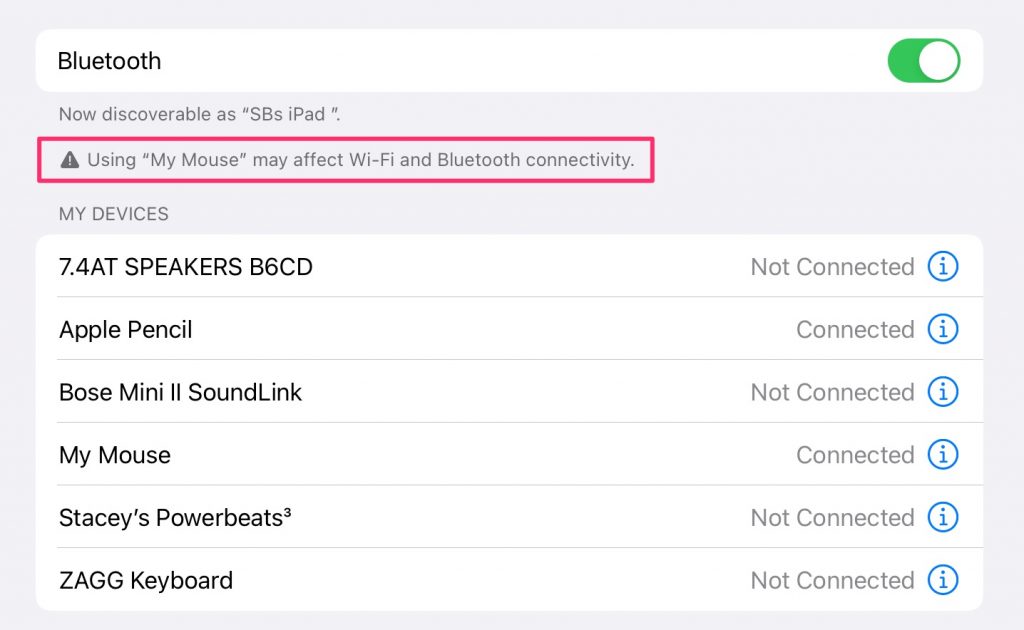Select the Apple Pencil row

click(509, 330)
